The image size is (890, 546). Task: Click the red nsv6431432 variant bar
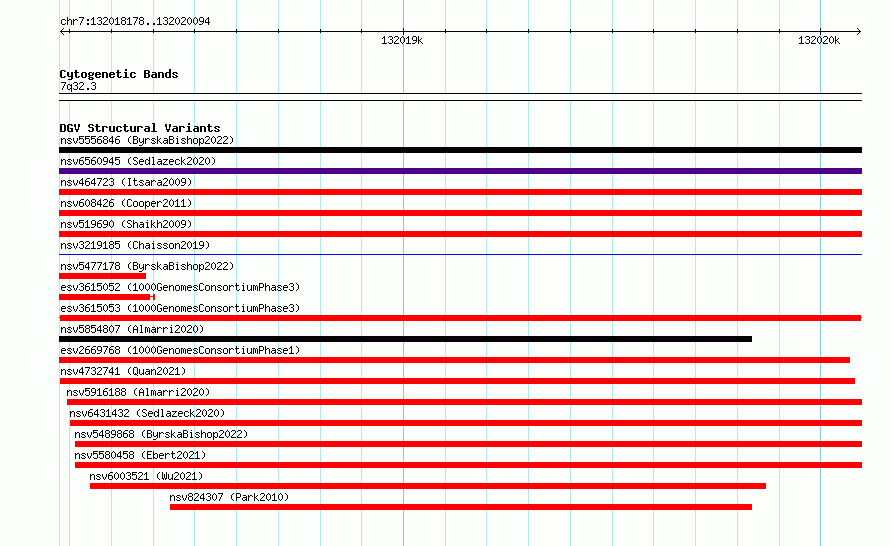(466, 423)
